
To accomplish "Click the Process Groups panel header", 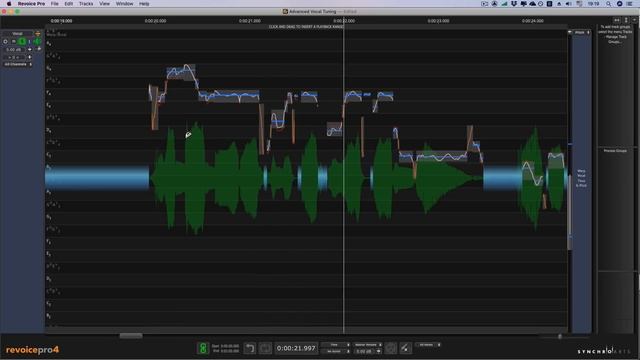I will (615, 151).
